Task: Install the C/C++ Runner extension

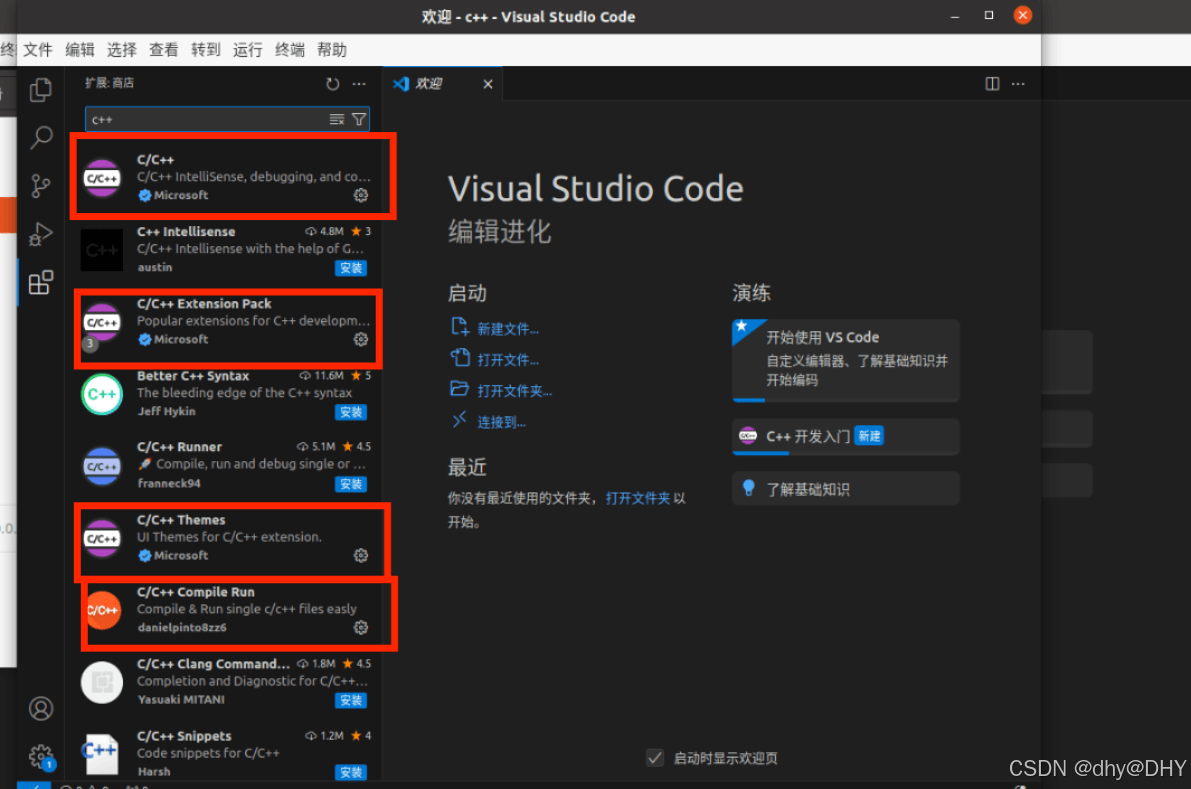Action: pos(351,484)
